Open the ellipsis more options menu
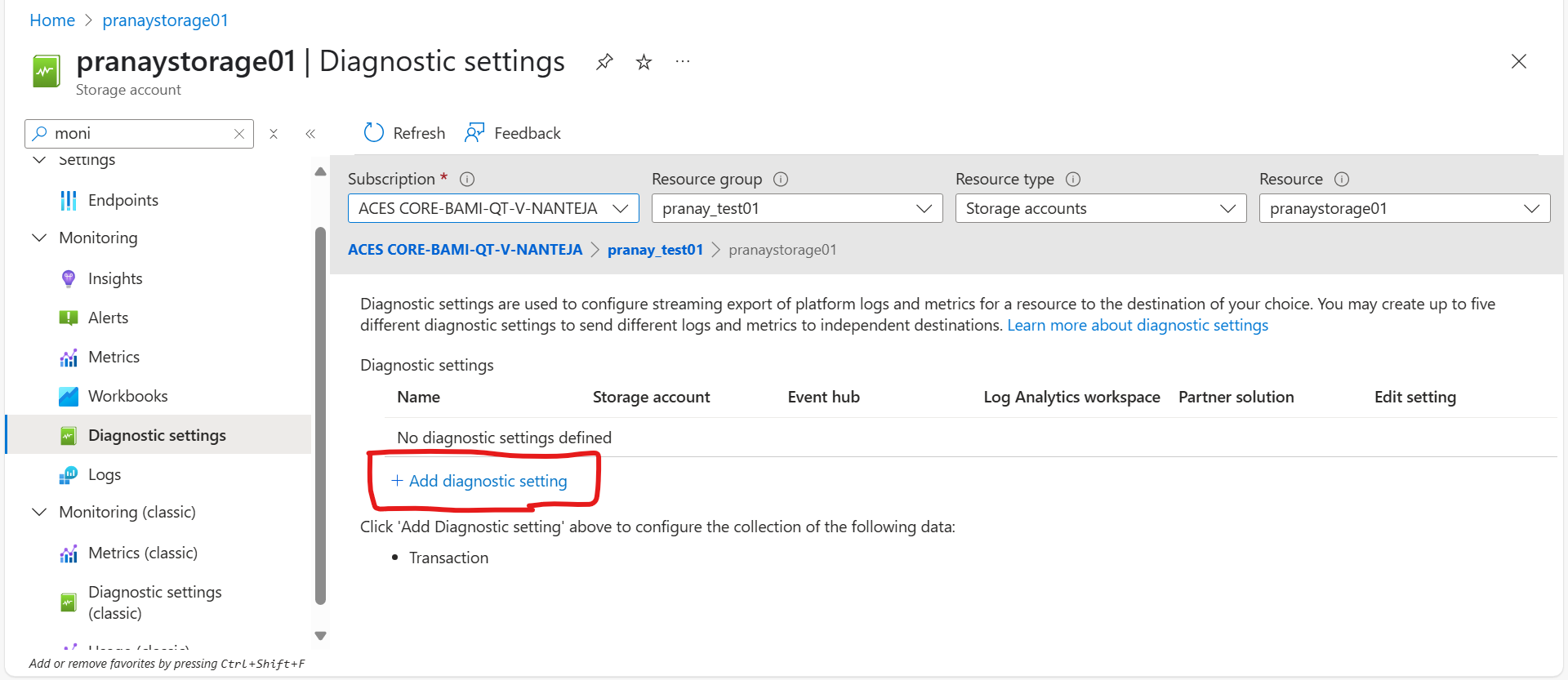The height and width of the screenshot is (680, 1568). [x=683, y=62]
